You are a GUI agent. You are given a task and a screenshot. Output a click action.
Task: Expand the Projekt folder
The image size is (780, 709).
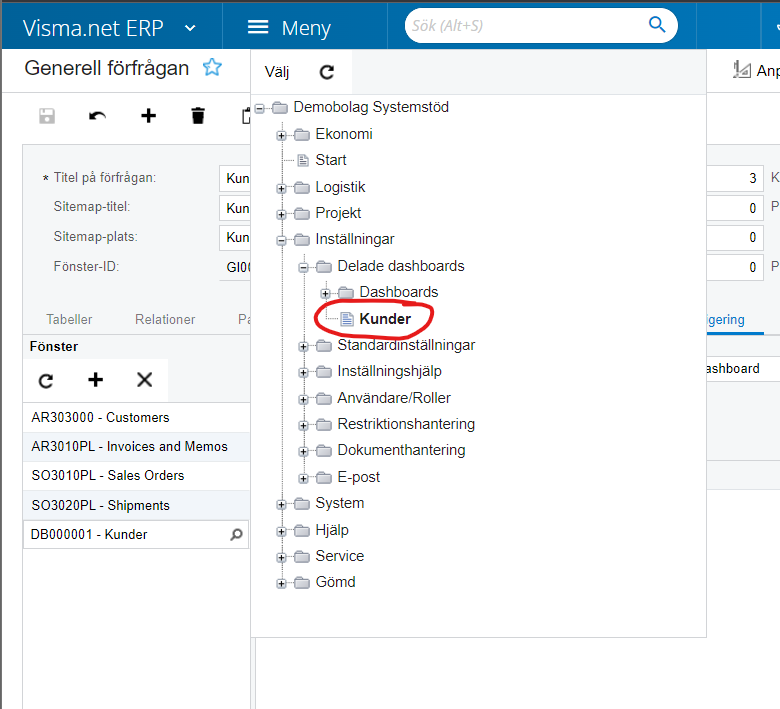281,214
